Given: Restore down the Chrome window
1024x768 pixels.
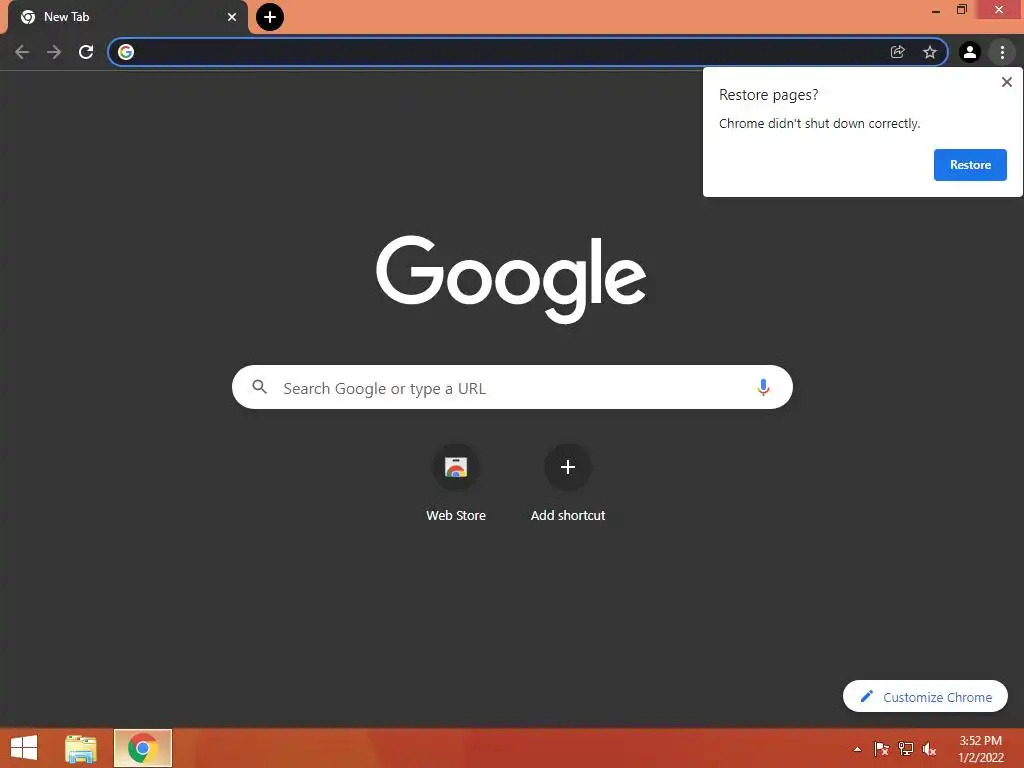Looking at the screenshot, I should 961,9.
